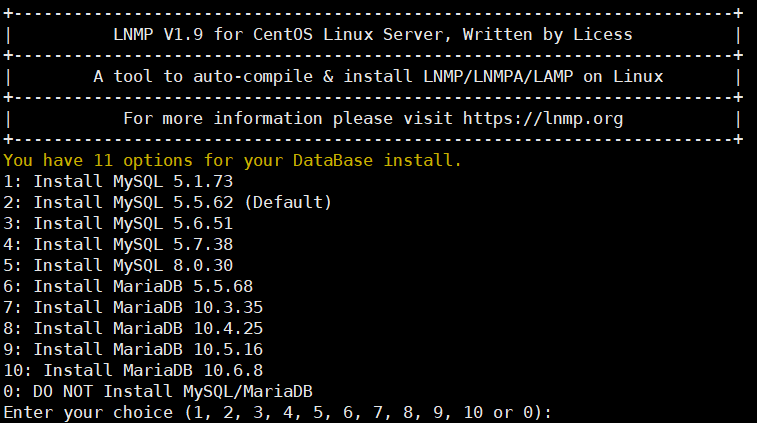Screen dimensions: 757x423
Task: Open the https://lnmp.org URL
Action: (543, 119)
